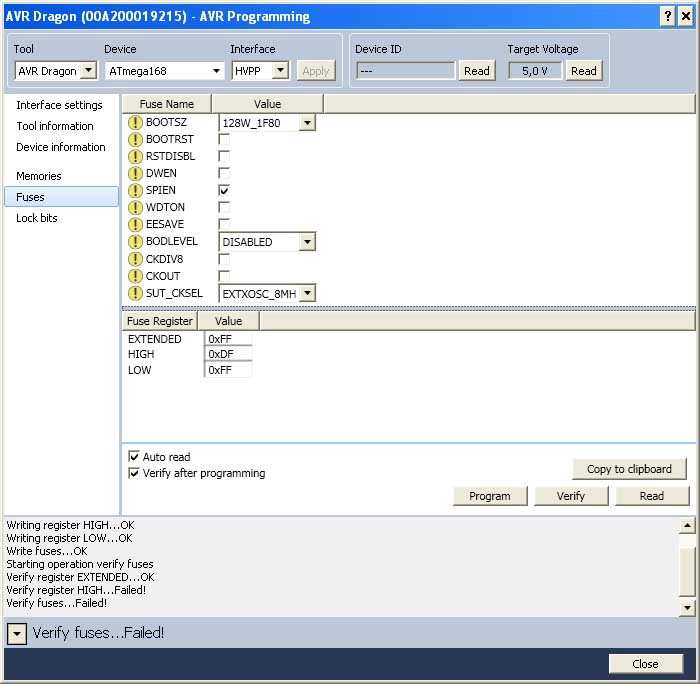Open the Tool dropdown showing AVR Dragon
The image size is (700, 684).
click(x=89, y=70)
